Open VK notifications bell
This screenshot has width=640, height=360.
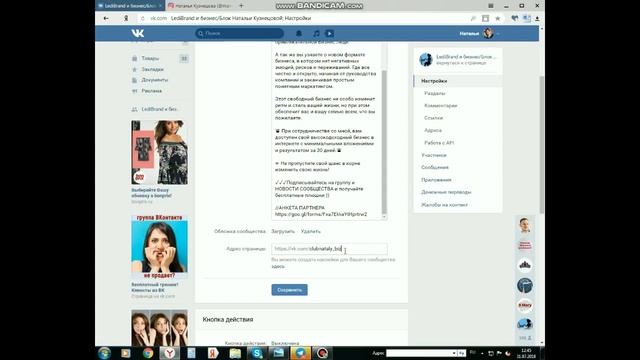click(299, 33)
